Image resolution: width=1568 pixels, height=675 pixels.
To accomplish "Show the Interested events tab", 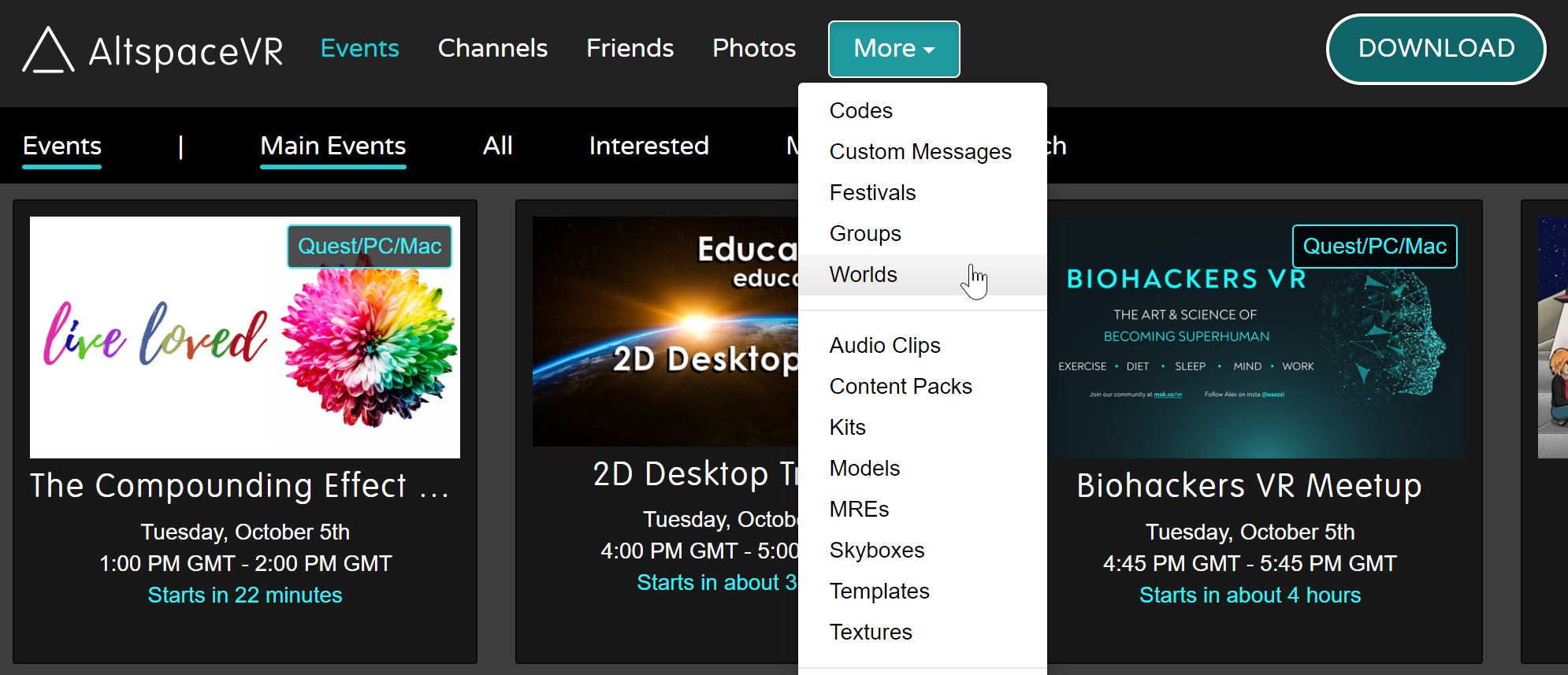I will point(648,146).
